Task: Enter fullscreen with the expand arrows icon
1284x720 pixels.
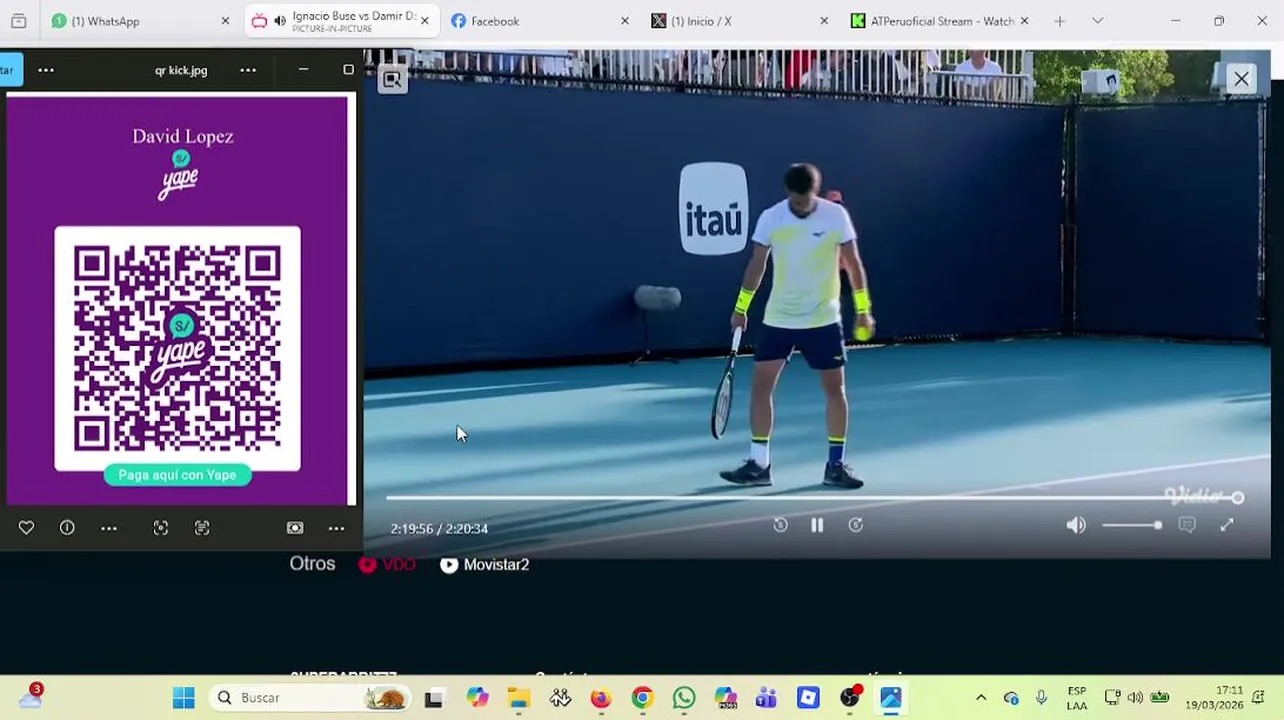Action: [x=1227, y=525]
